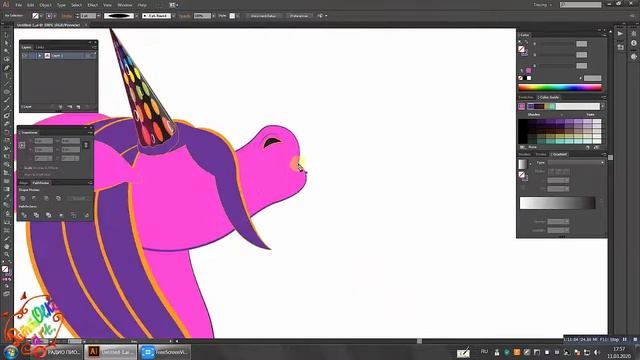Select the Scale tool
This screenshot has height=360, width=640.
6,140
